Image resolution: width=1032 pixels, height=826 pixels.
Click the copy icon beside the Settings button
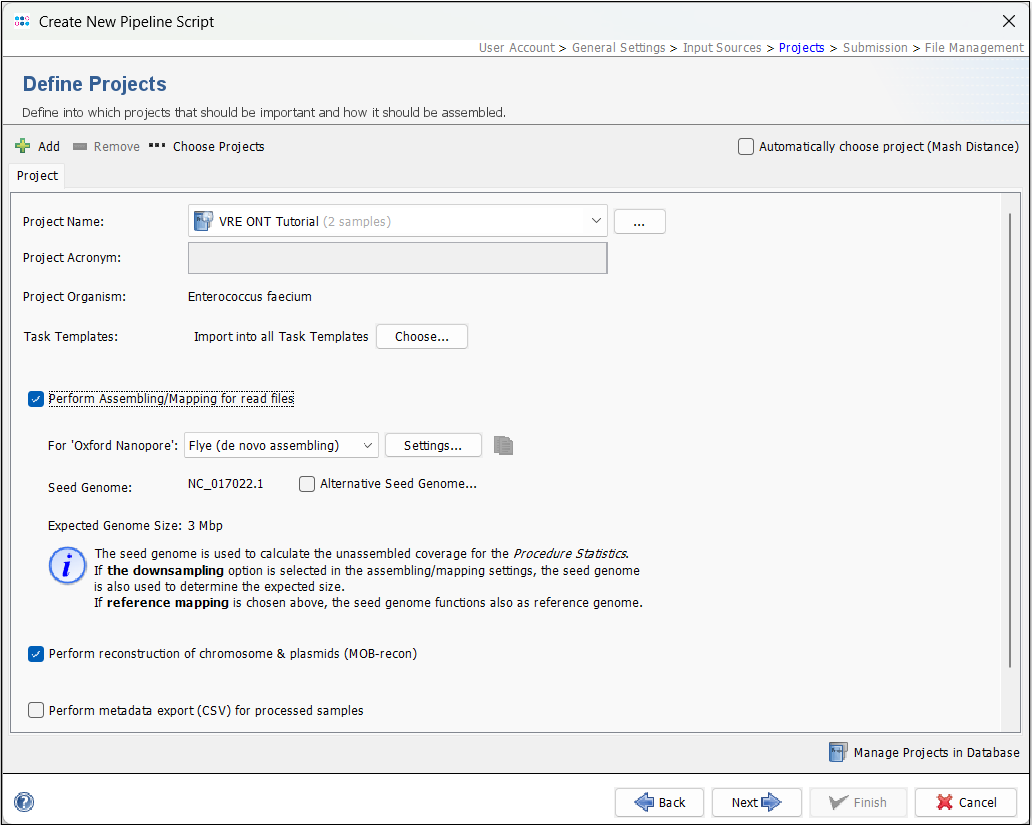(503, 445)
